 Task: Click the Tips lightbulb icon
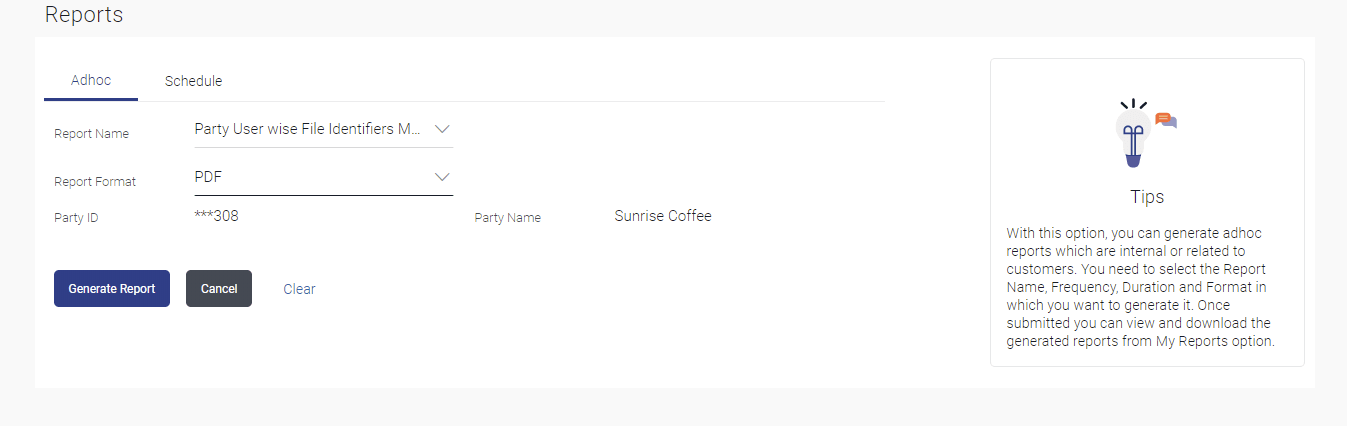pyautogui.click(x=1133, y=134)
